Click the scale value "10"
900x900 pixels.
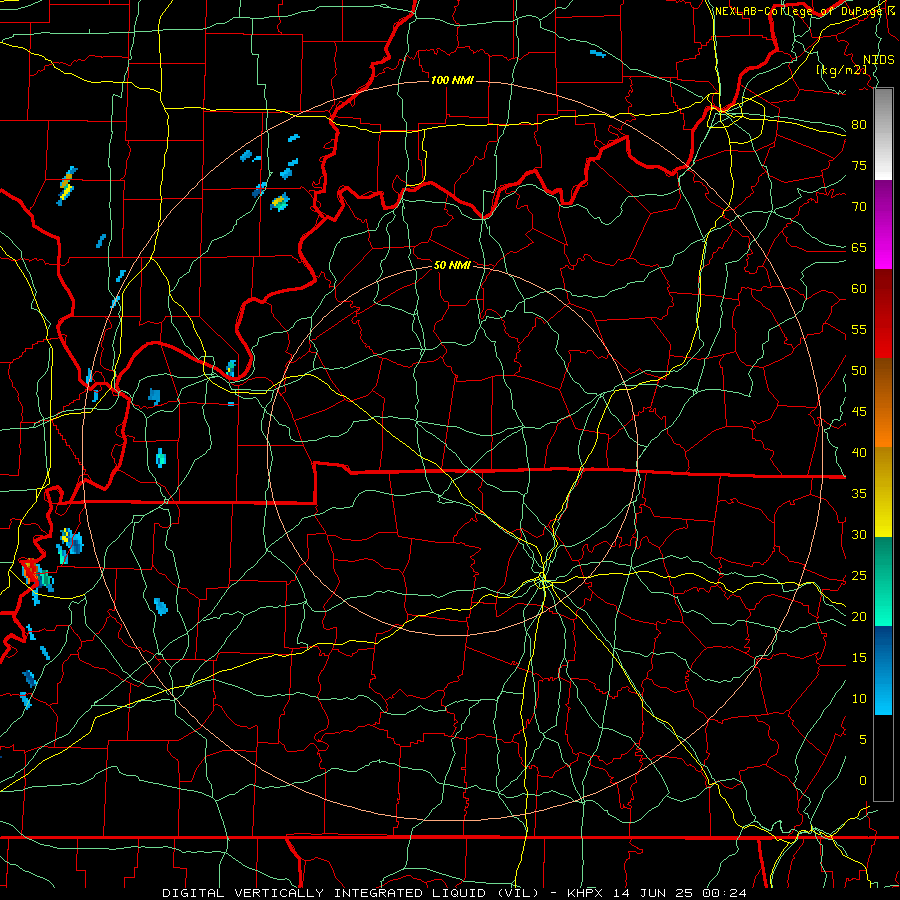[859, 699]
